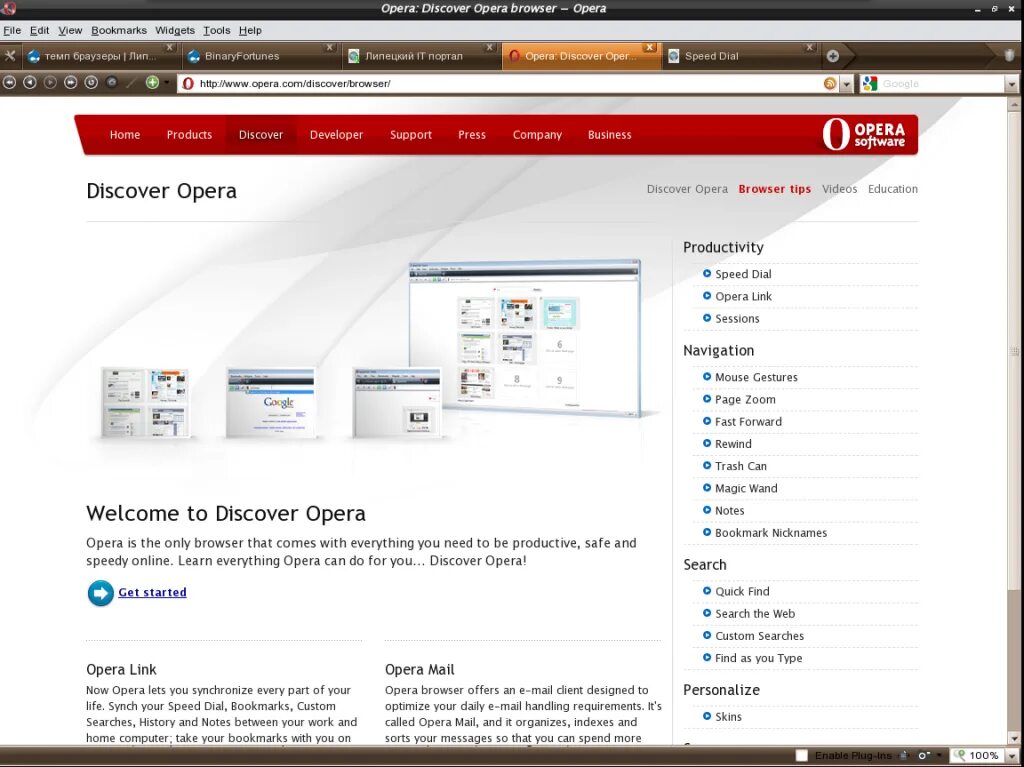
Task: Click the 100% zoom field
Action: click(977, 756)
